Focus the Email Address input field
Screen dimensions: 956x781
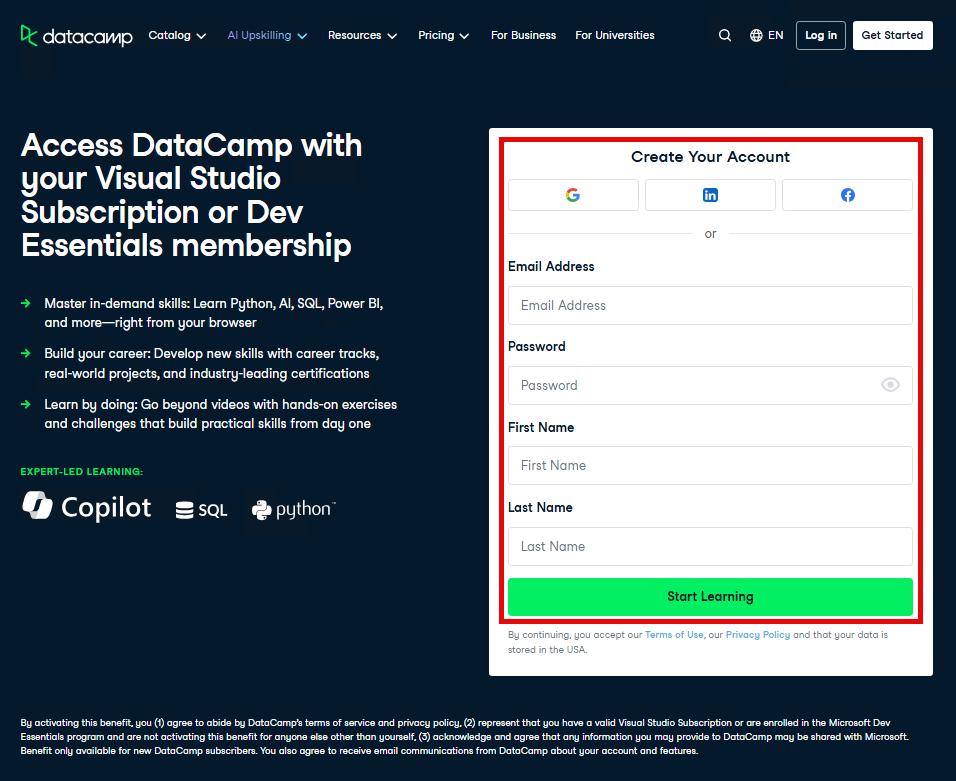pos(710,305)
